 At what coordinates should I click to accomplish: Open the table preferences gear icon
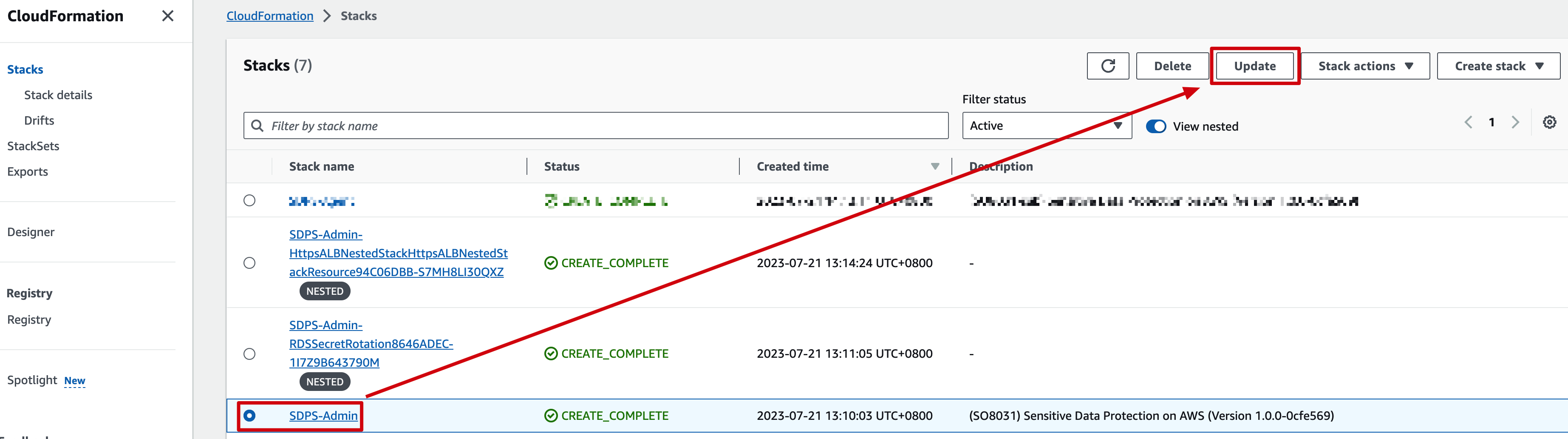[x=1549, y=123]
